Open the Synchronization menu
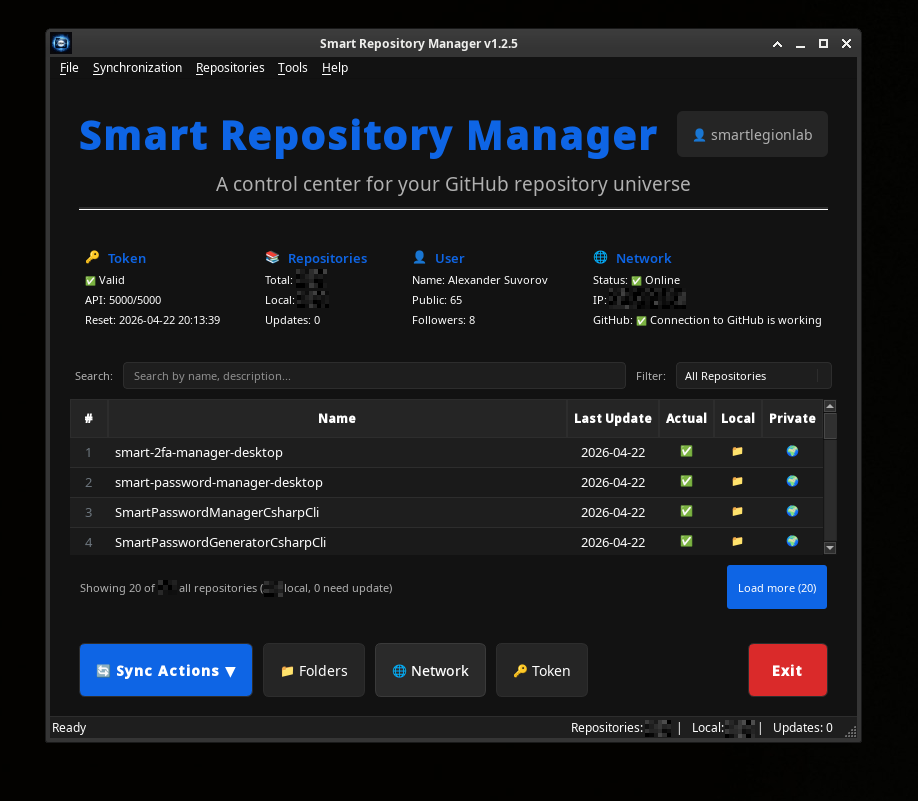The width and height of the screenshot is (918, 801). [137, 68]
